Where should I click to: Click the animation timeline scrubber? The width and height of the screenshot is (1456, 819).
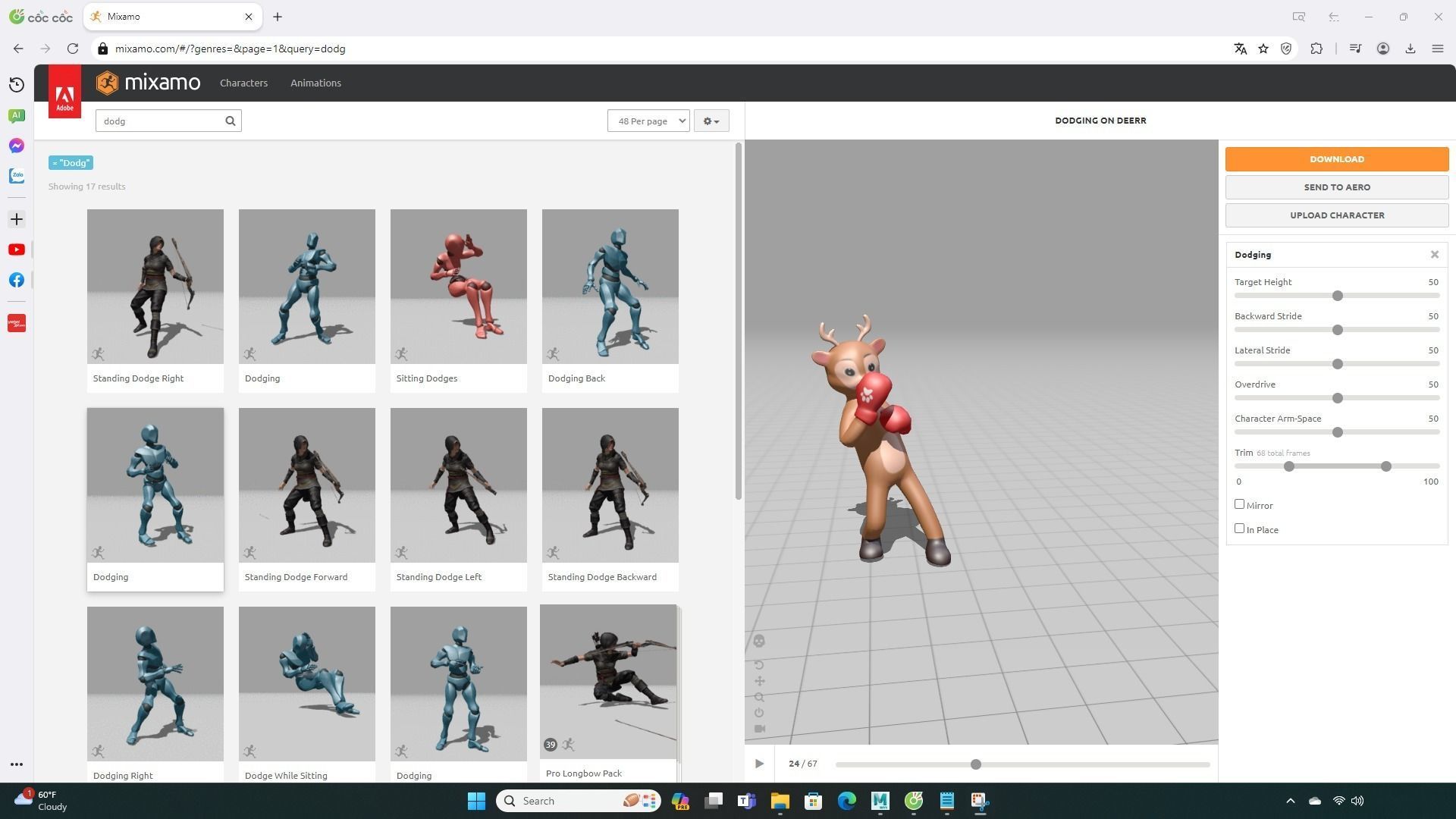(x=976, y=764)
